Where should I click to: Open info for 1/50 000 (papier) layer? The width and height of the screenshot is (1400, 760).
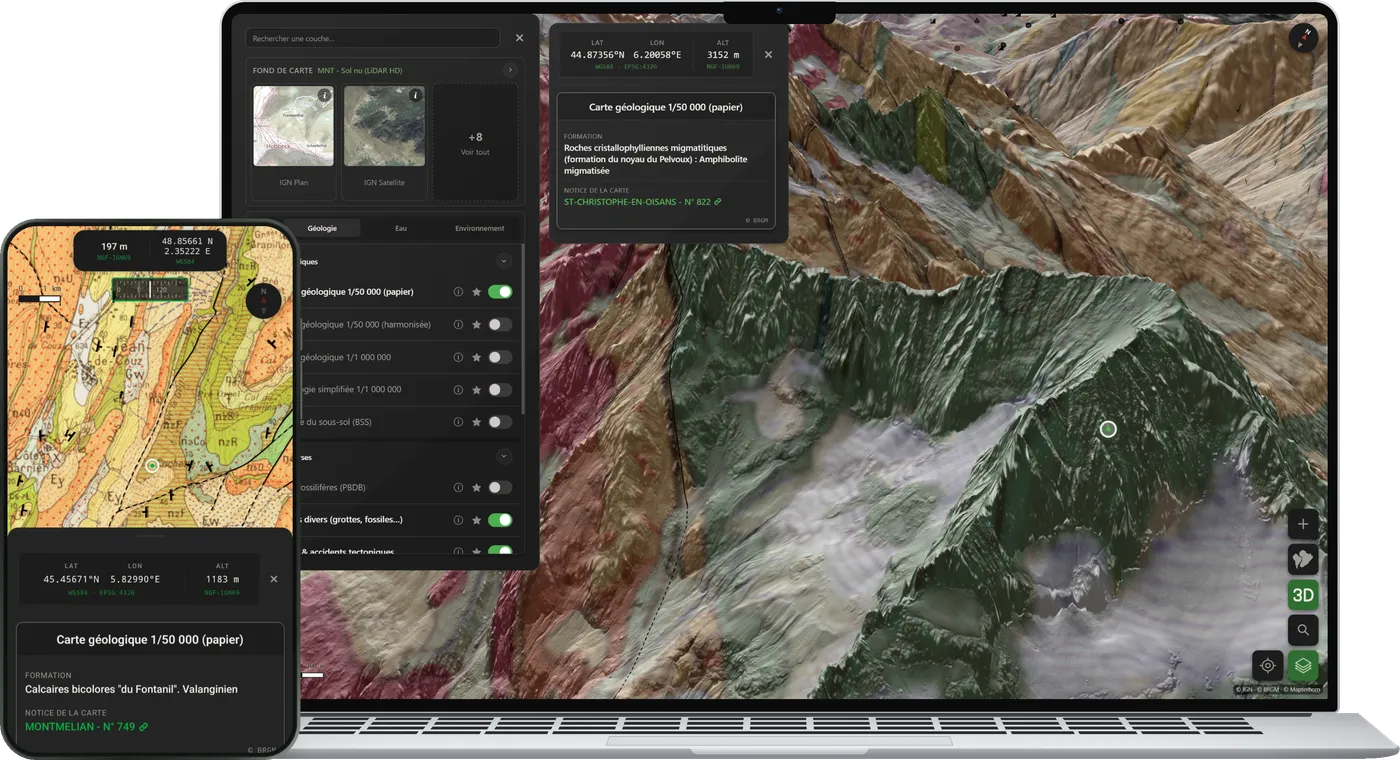pos(458,292)
